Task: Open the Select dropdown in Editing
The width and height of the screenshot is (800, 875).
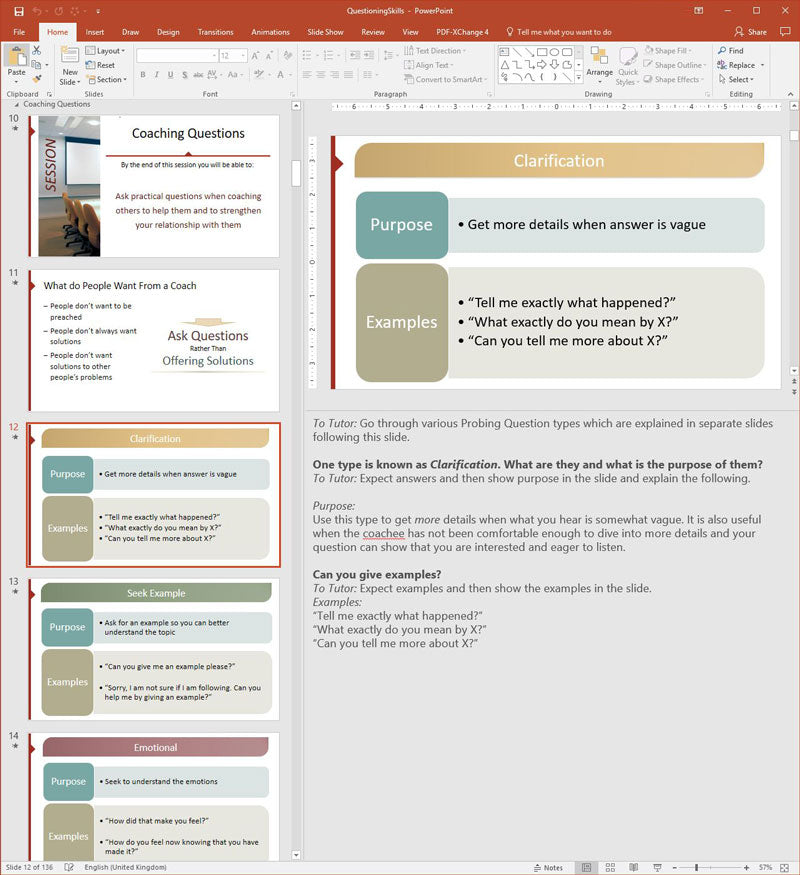Action: (736, 79)
